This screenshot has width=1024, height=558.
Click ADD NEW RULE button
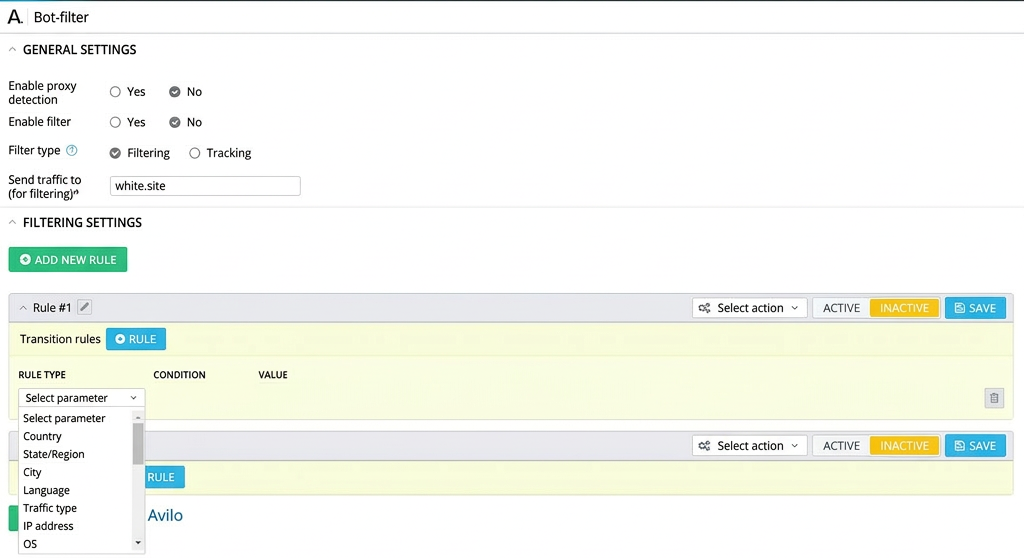pos(68,259)
